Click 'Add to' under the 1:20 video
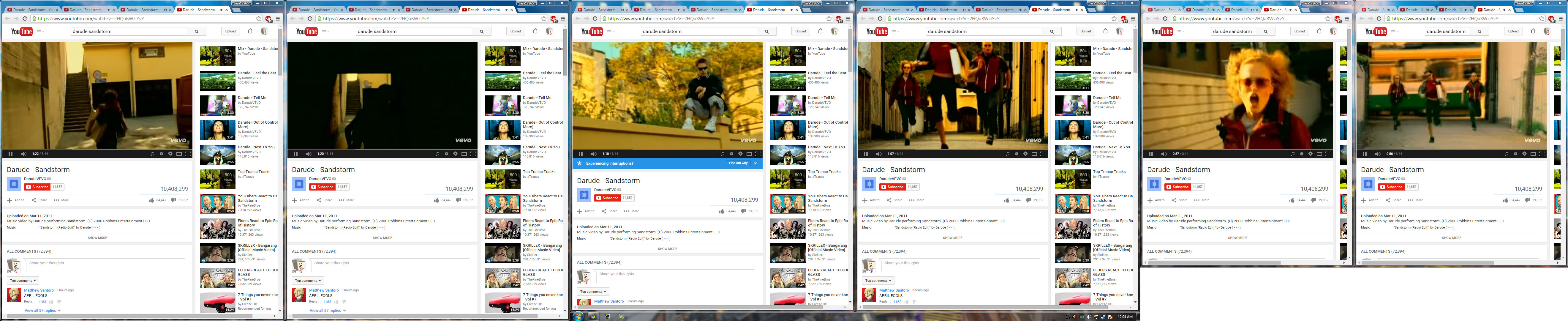 (x=301, y=200)
